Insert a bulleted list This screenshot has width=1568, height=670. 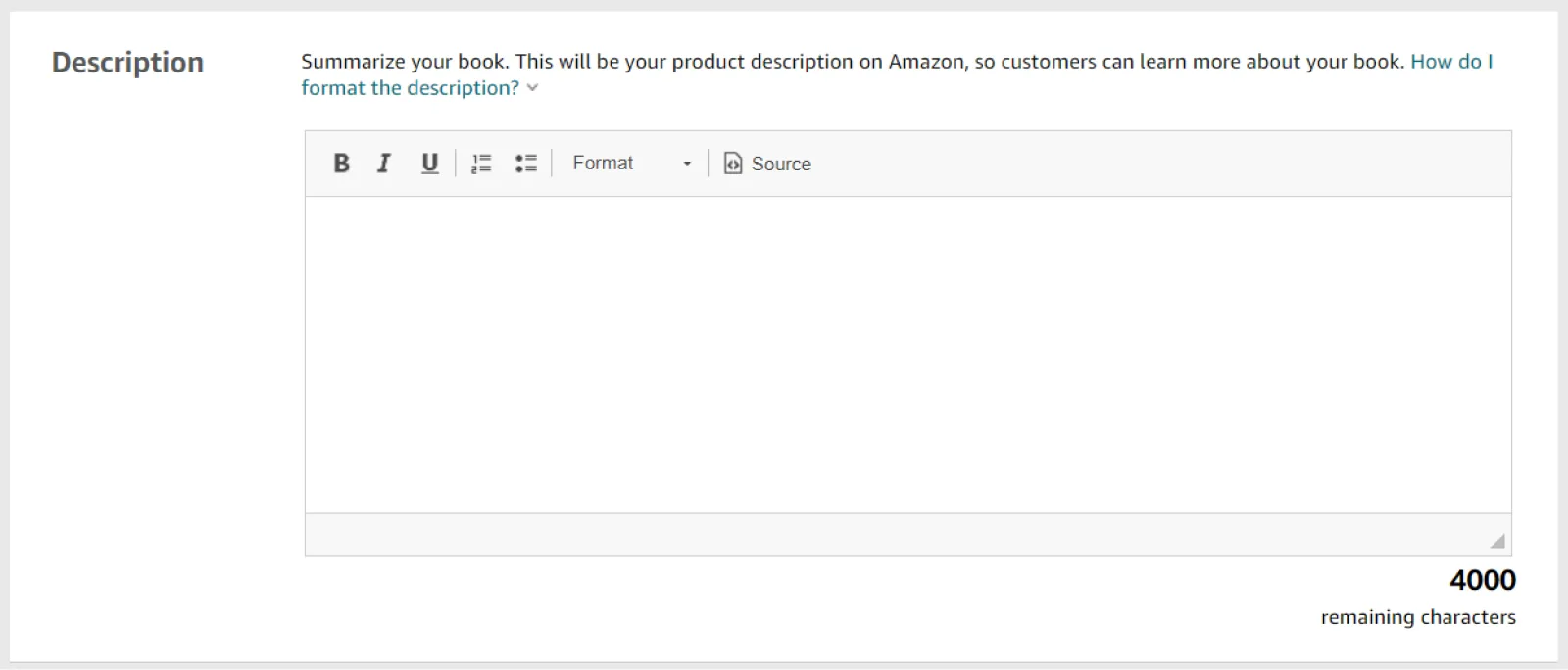pos(526,164)
